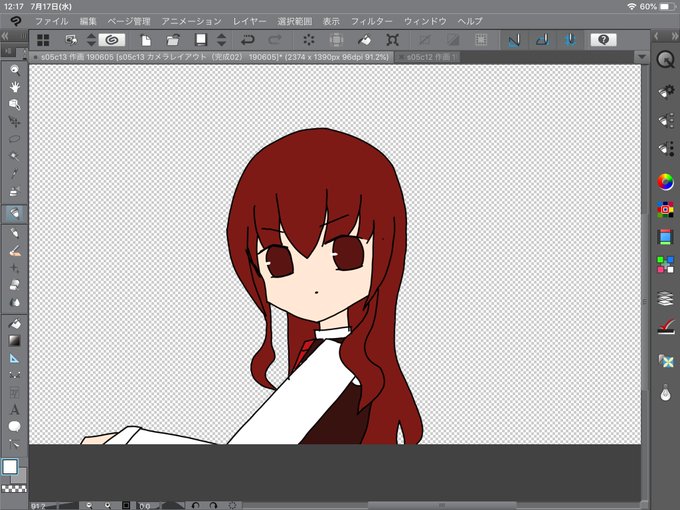
Task: Toggle Snap to Grid
Action: pos(570,40)
